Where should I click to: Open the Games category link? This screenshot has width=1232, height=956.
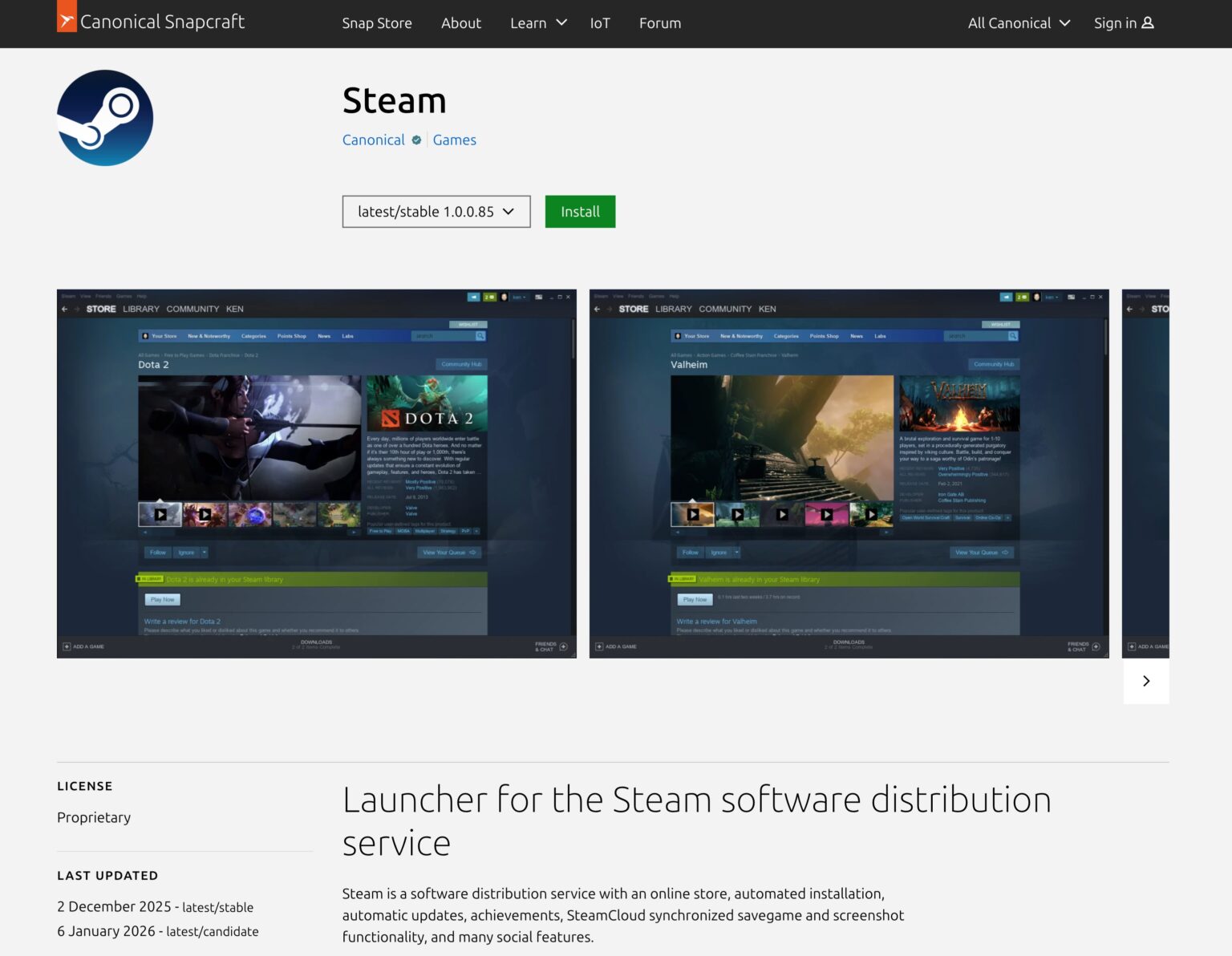[x=454, y=140]
